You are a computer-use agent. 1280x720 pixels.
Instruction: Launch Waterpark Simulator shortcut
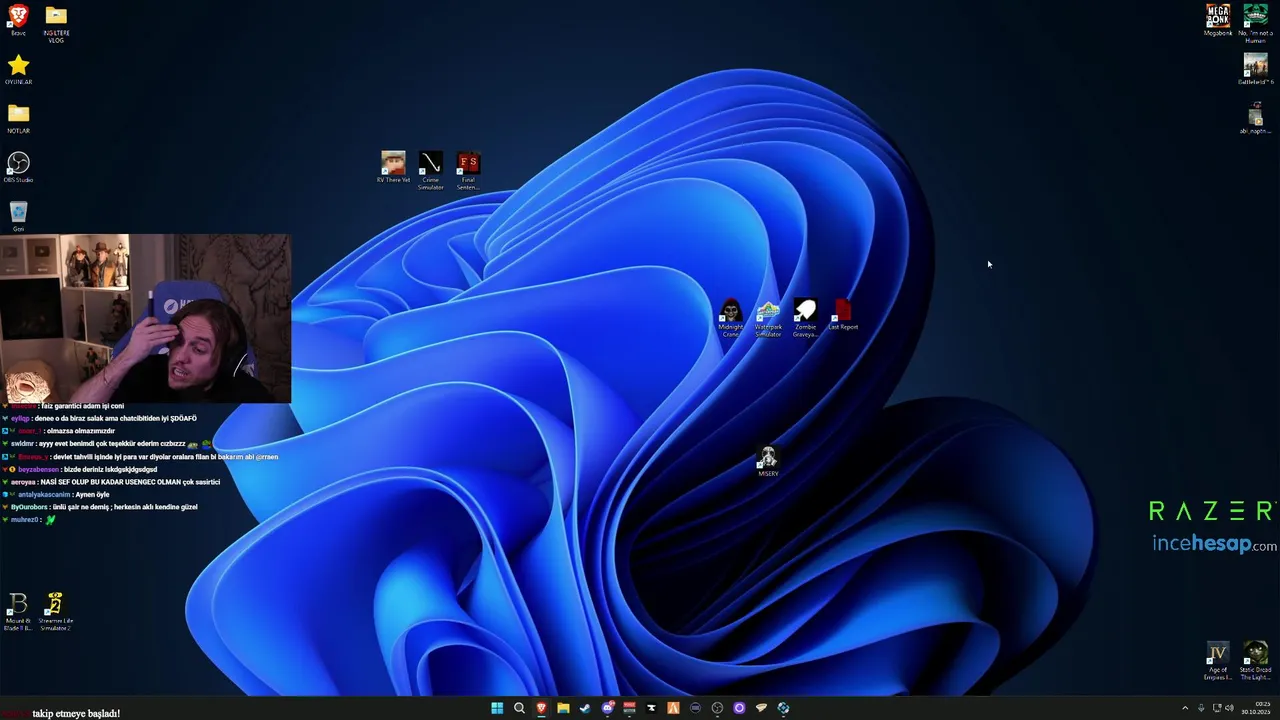(x=768, y=318)
